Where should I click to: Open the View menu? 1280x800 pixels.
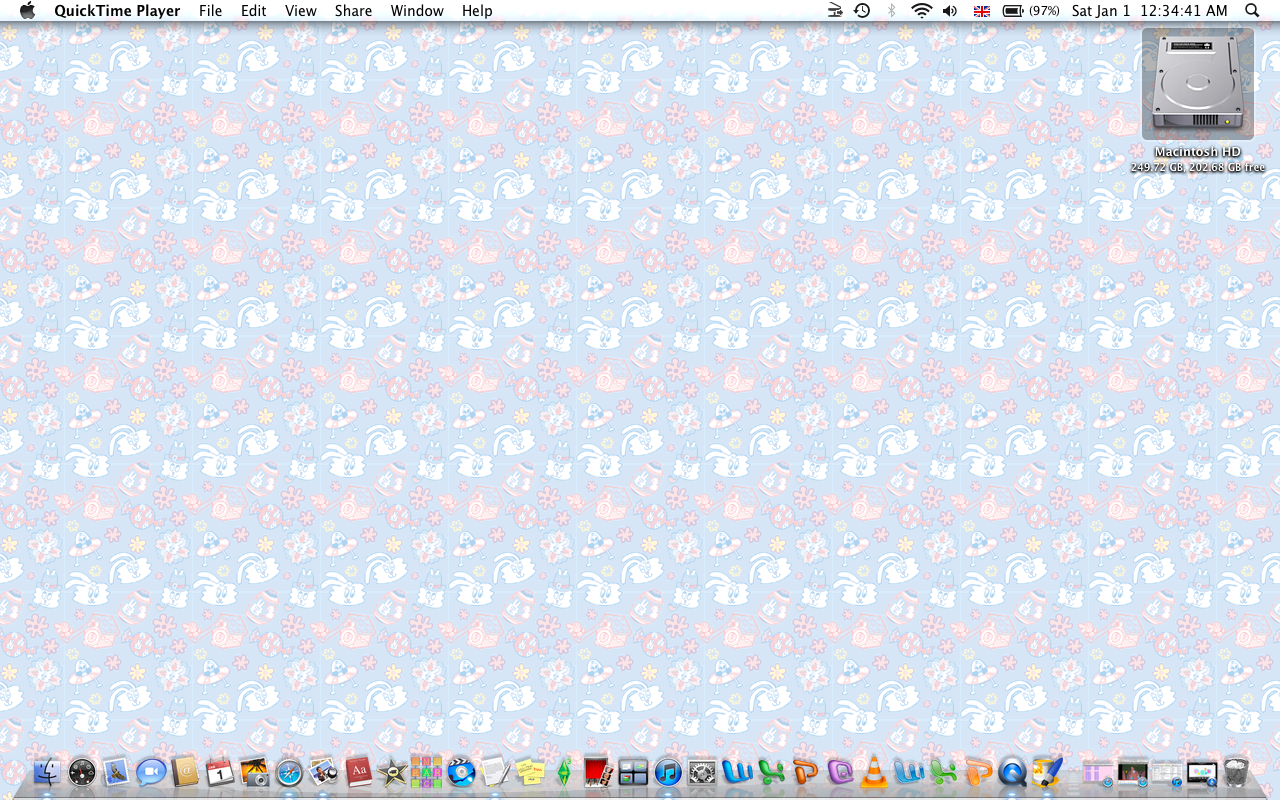(300, 11)
